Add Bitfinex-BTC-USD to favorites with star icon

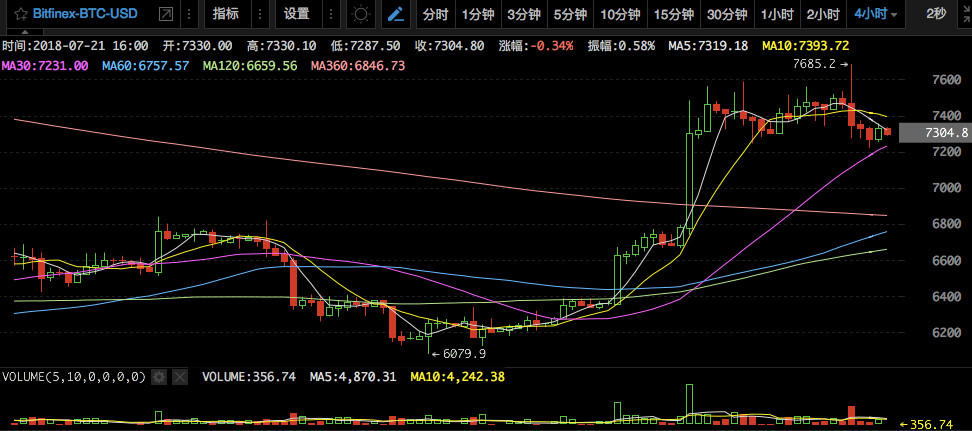coord(21,14)
